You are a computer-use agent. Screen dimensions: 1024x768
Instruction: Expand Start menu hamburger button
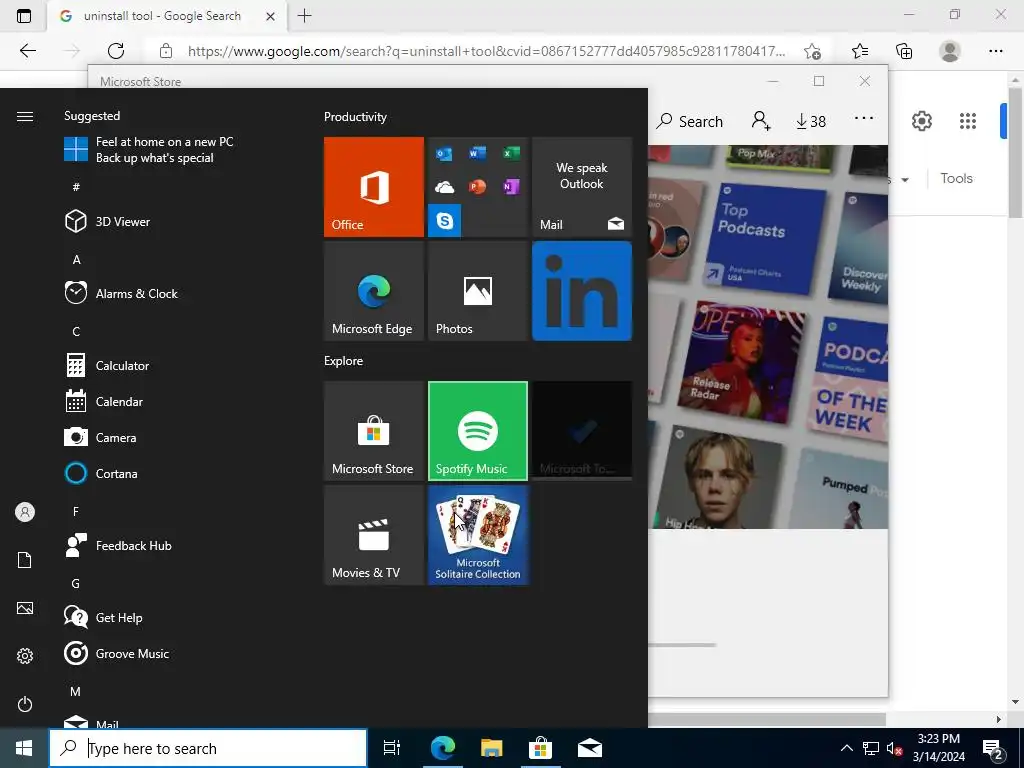[25, 116]
